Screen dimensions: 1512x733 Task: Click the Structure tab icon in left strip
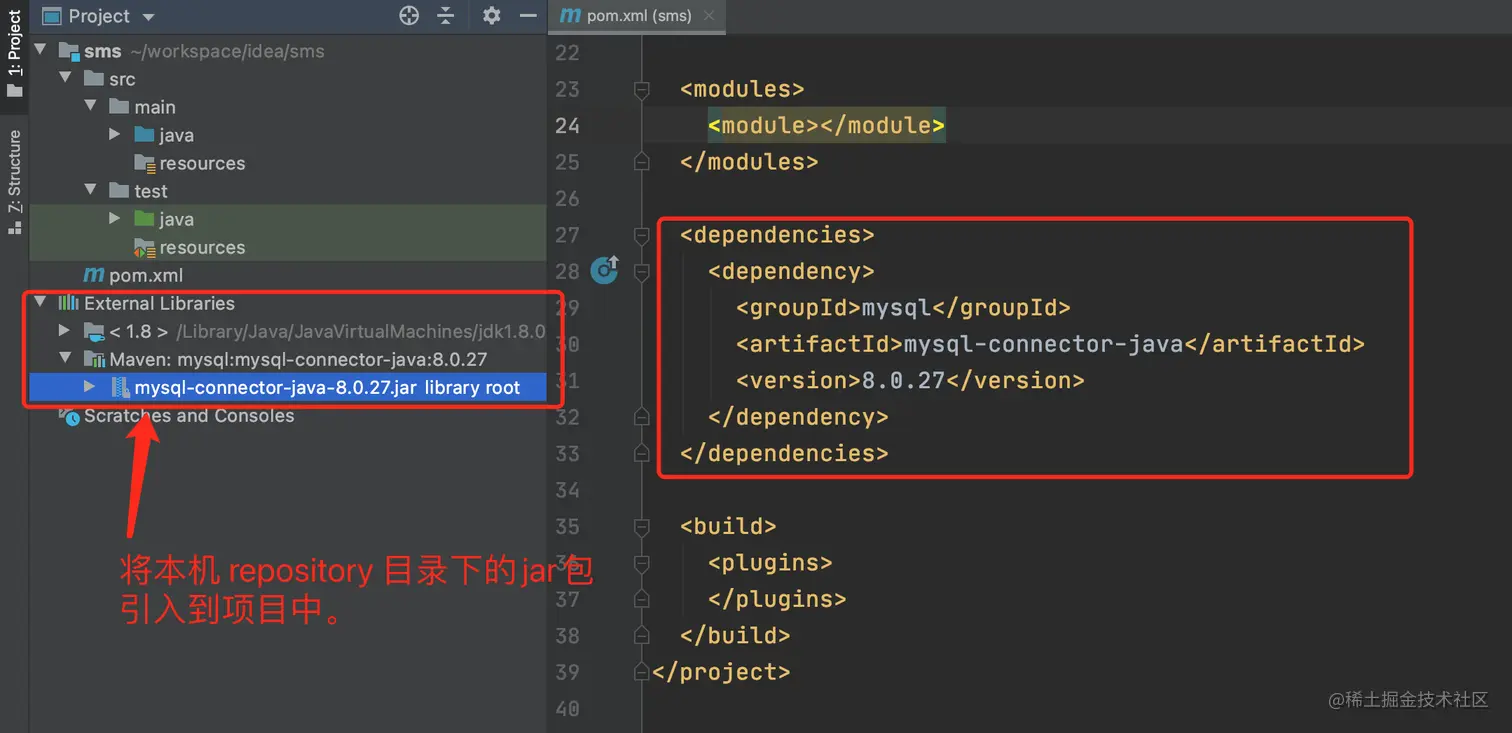tap(14, 228)
